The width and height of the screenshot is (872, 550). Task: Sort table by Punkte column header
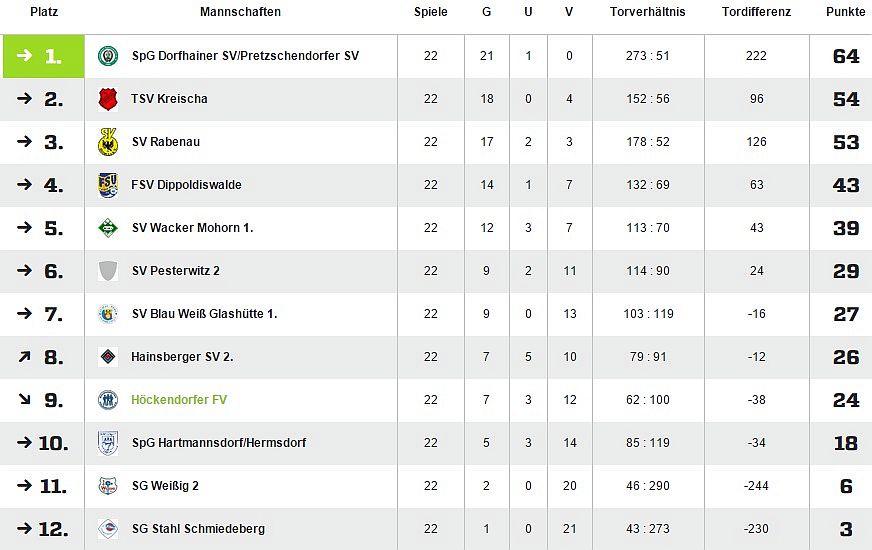click(x=845, y=12)
